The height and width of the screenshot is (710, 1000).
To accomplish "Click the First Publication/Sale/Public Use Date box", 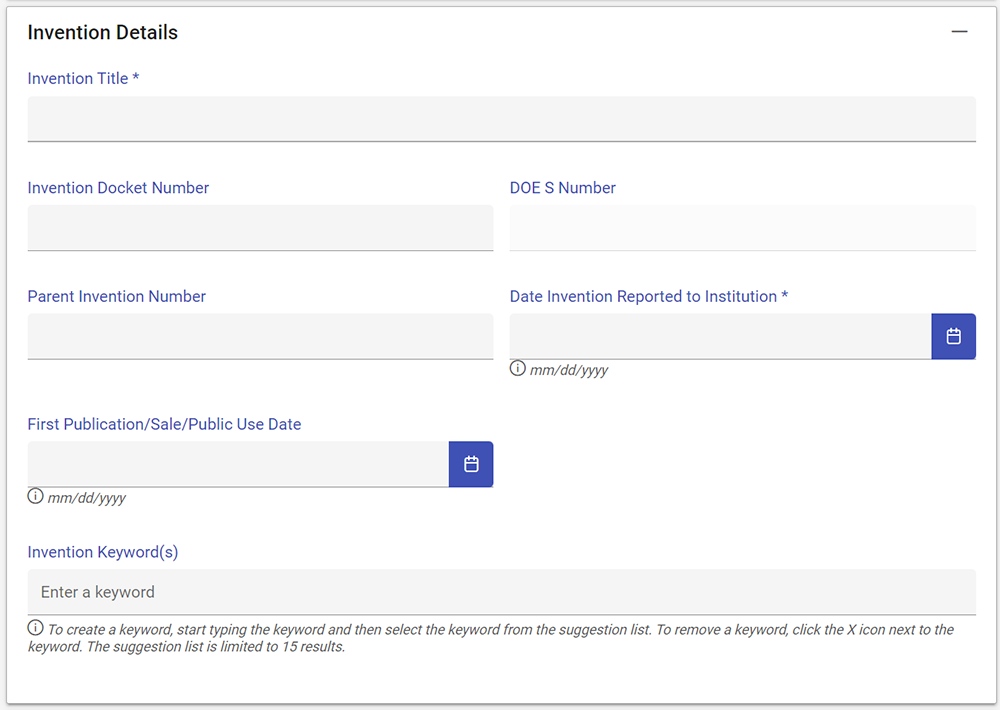I will 238,465.
